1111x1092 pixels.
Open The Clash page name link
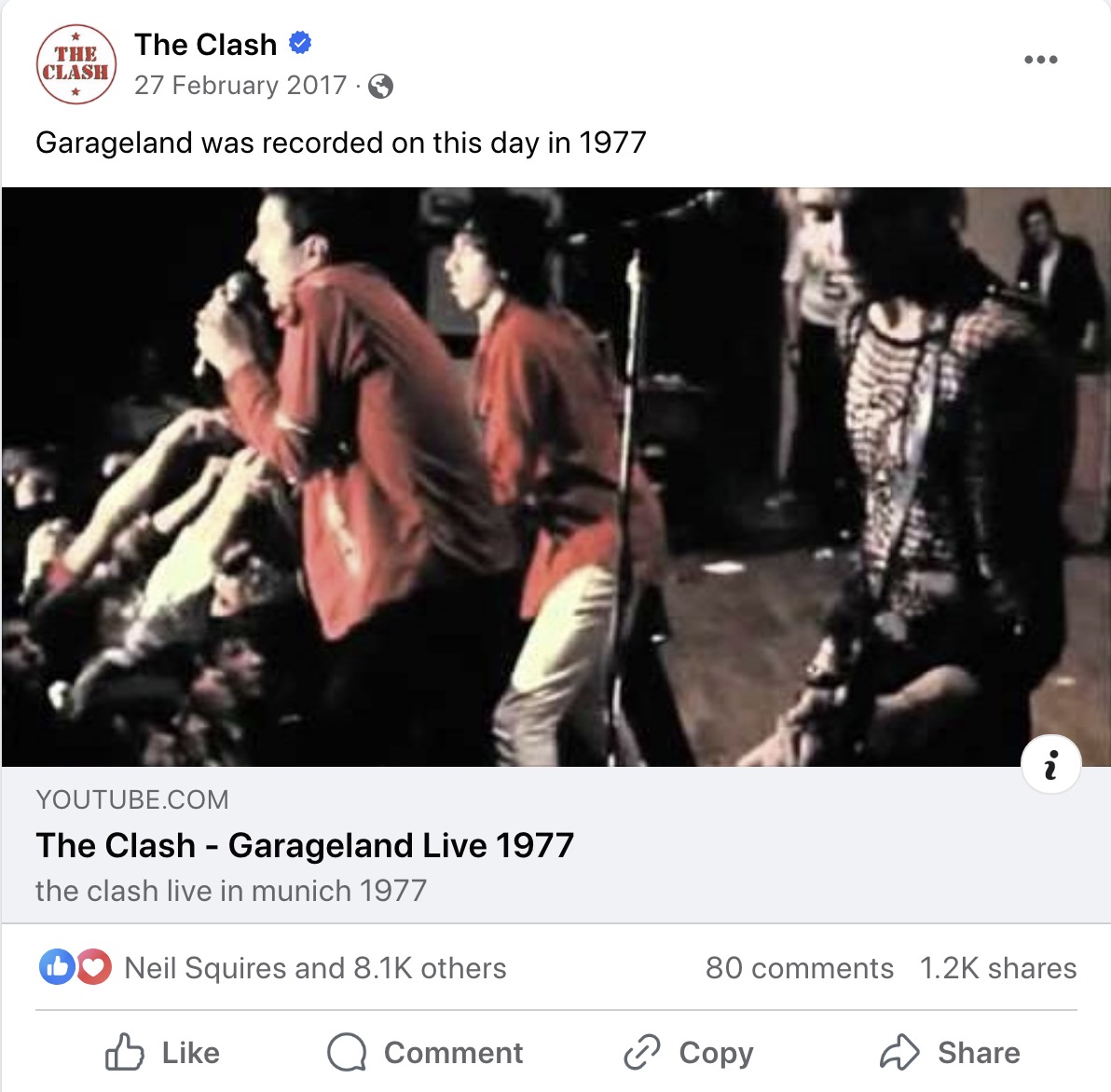[x=205, y=45]
